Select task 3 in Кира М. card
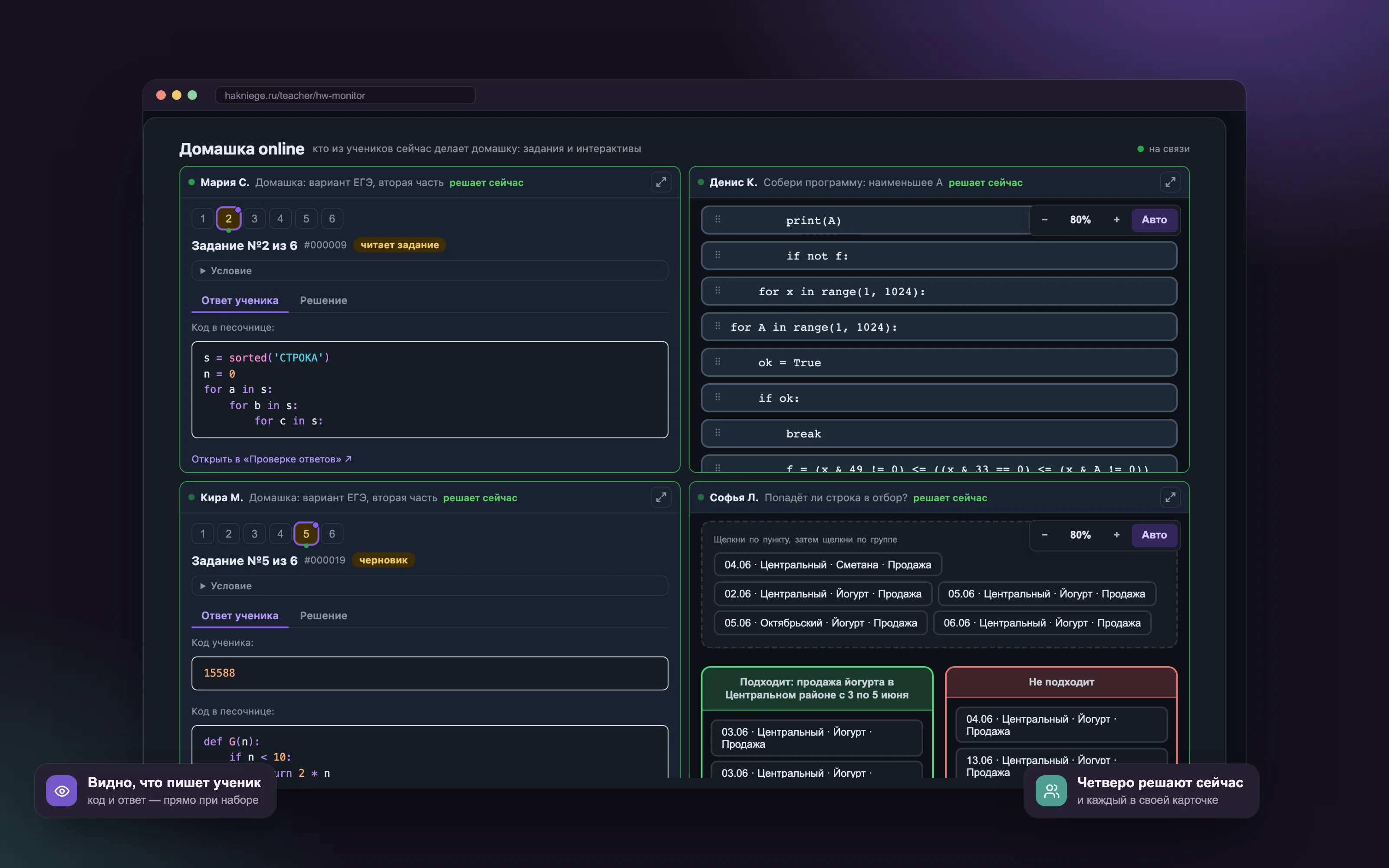Image resolution: width=1389 pixels, height=868 pixels. tap(254, 534)
